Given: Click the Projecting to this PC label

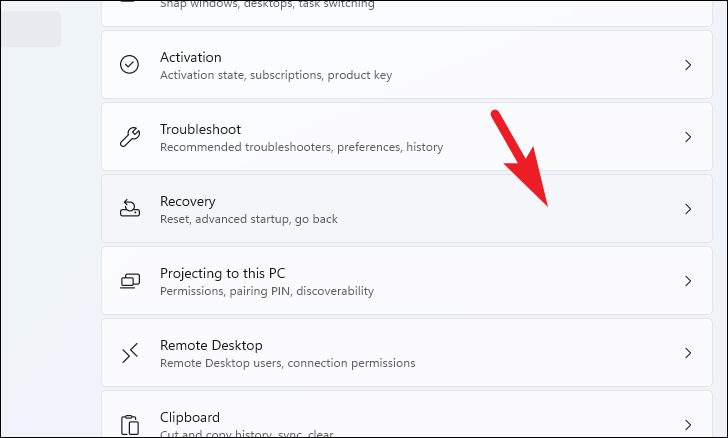Looking at the screenshot, I should click(x=229, y=273).
